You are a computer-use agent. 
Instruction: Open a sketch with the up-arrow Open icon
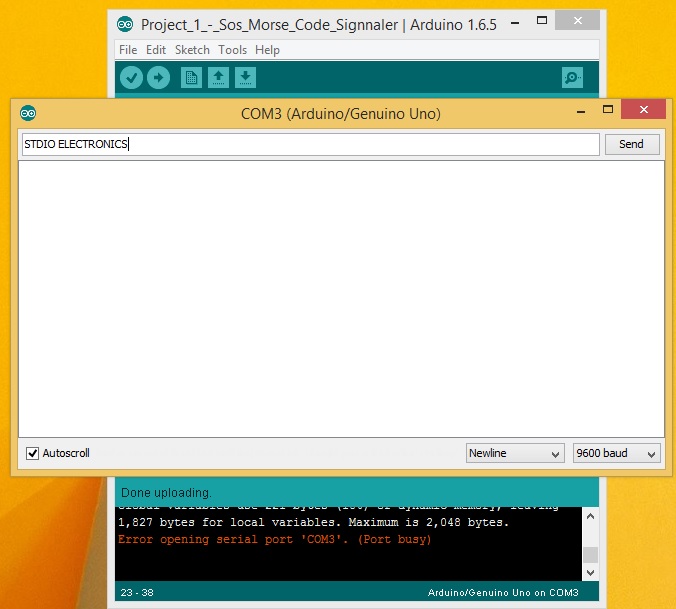click(218, 78)
